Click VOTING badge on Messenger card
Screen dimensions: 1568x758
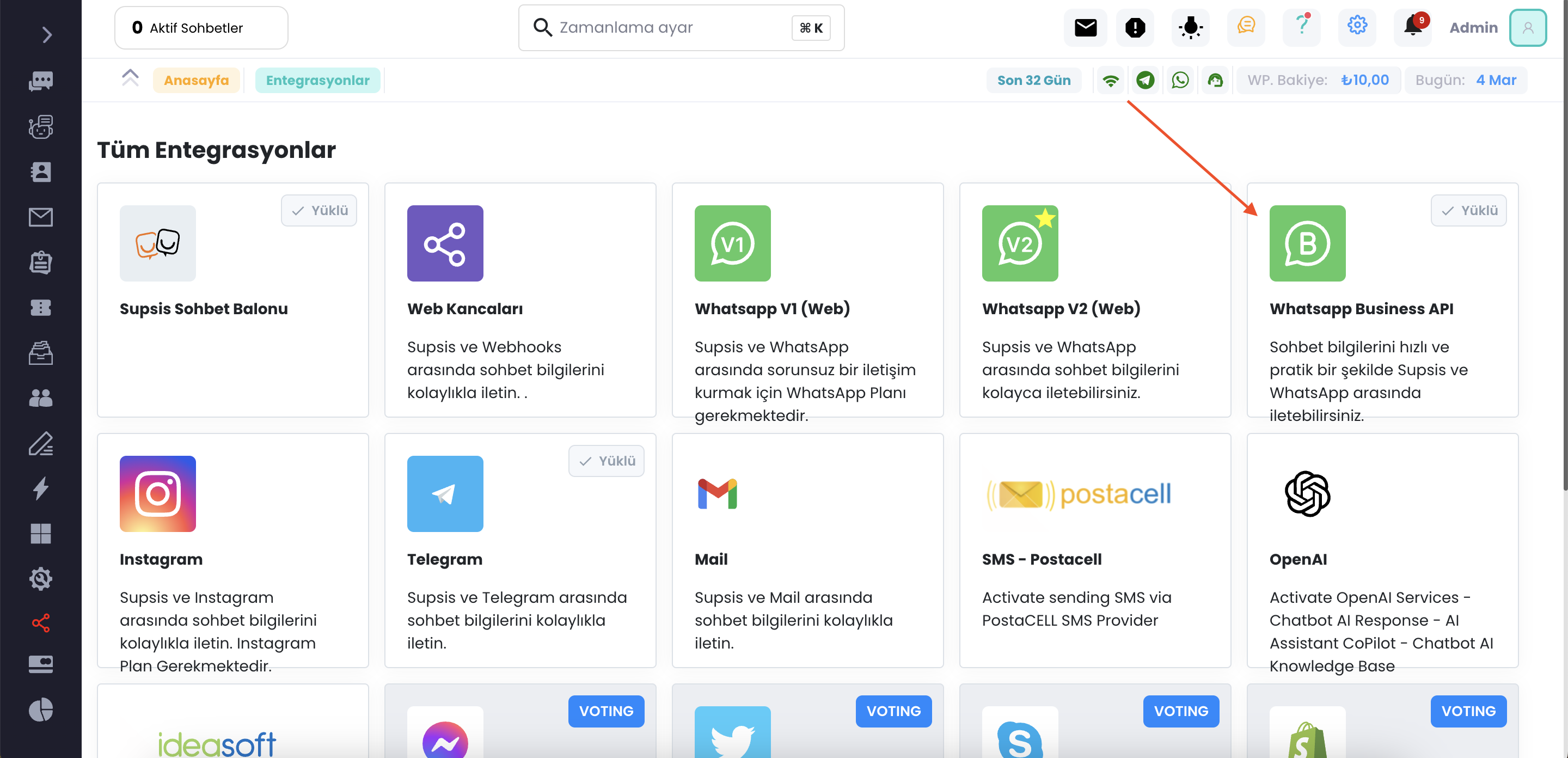(x=605, y=711)
